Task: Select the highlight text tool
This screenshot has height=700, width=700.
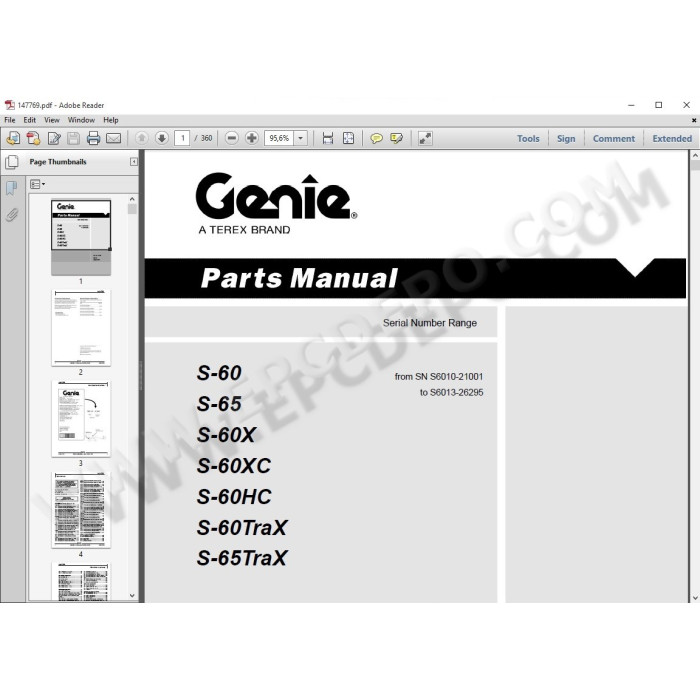Action: coord(396,138)
